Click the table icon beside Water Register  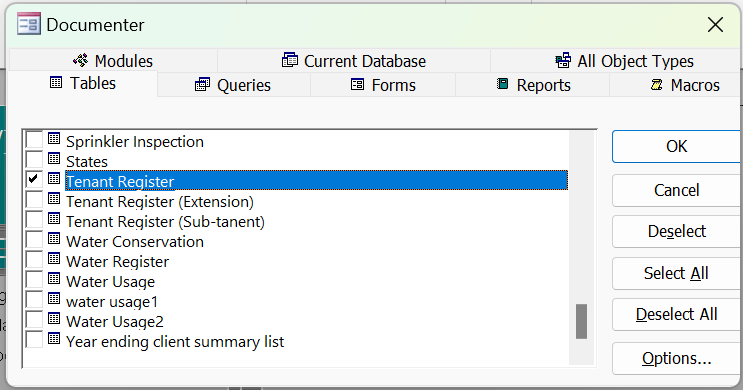(x=54, y=259)
